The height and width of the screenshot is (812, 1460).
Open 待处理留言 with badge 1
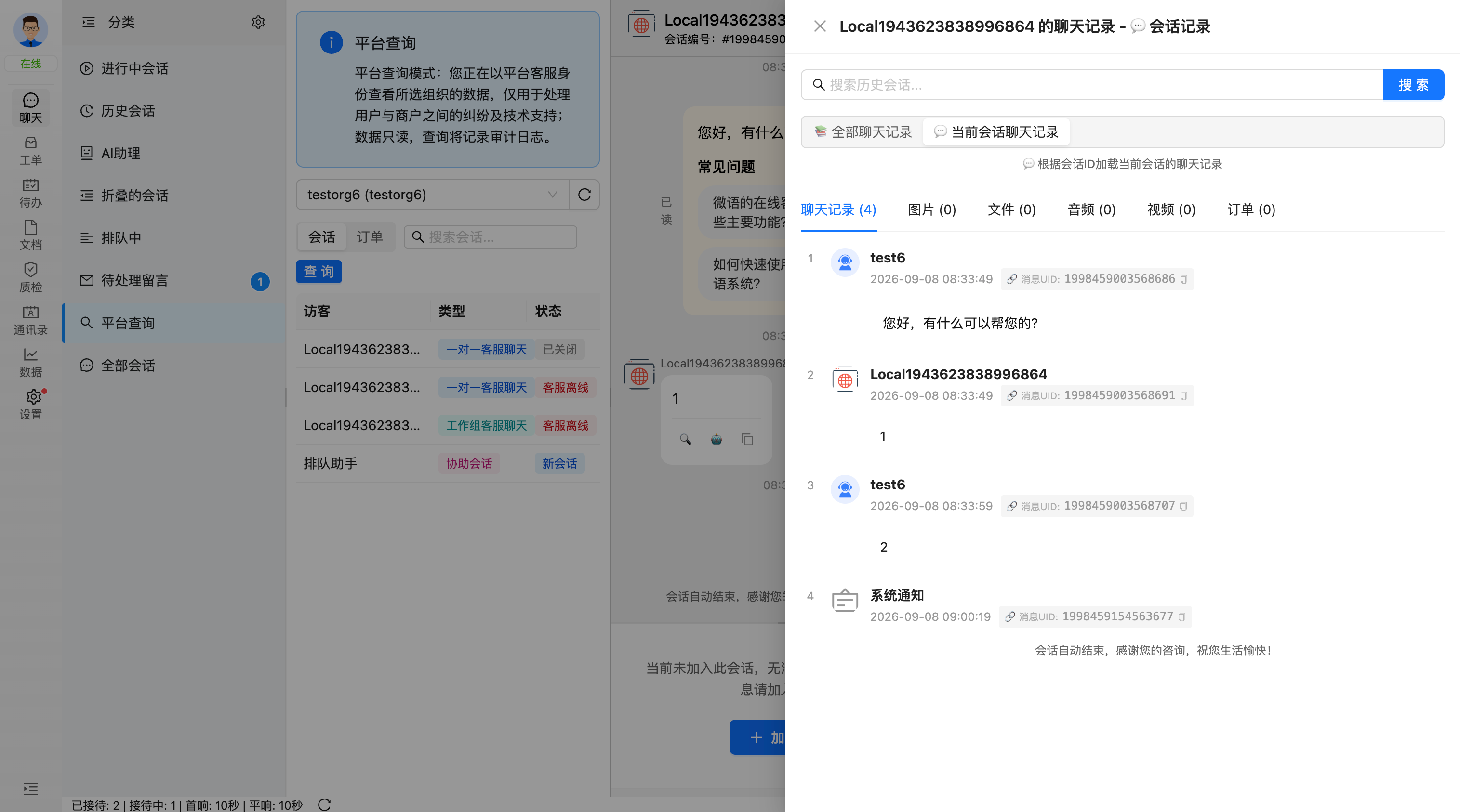174,280
